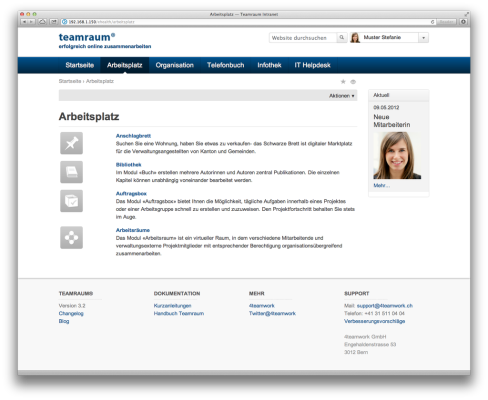Image resolution: width=488 pixels, height=400 pixels.
Task: Click the browser home icon
Action: pos(42,22)
